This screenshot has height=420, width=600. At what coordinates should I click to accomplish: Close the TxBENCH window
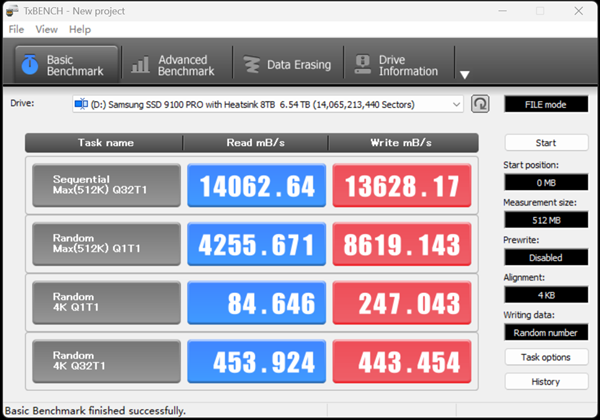click(x=577, y=10)
